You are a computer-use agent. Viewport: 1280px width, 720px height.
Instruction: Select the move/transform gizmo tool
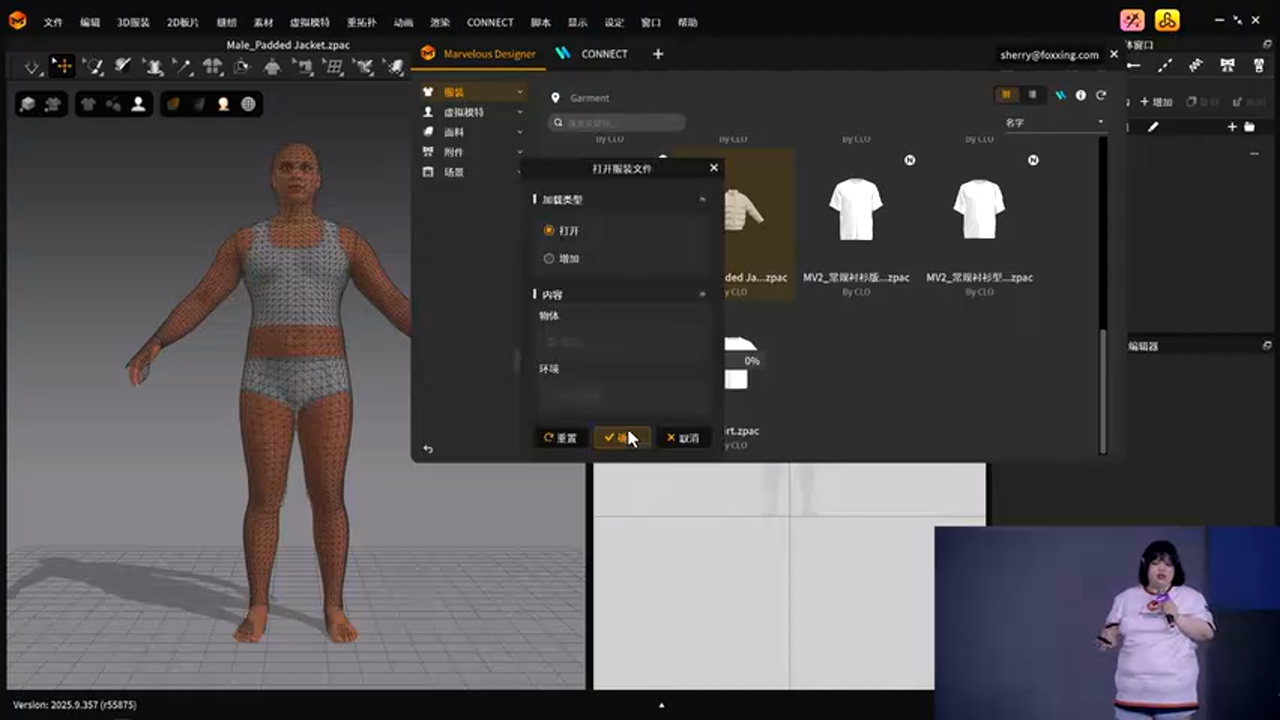(62, 66)
